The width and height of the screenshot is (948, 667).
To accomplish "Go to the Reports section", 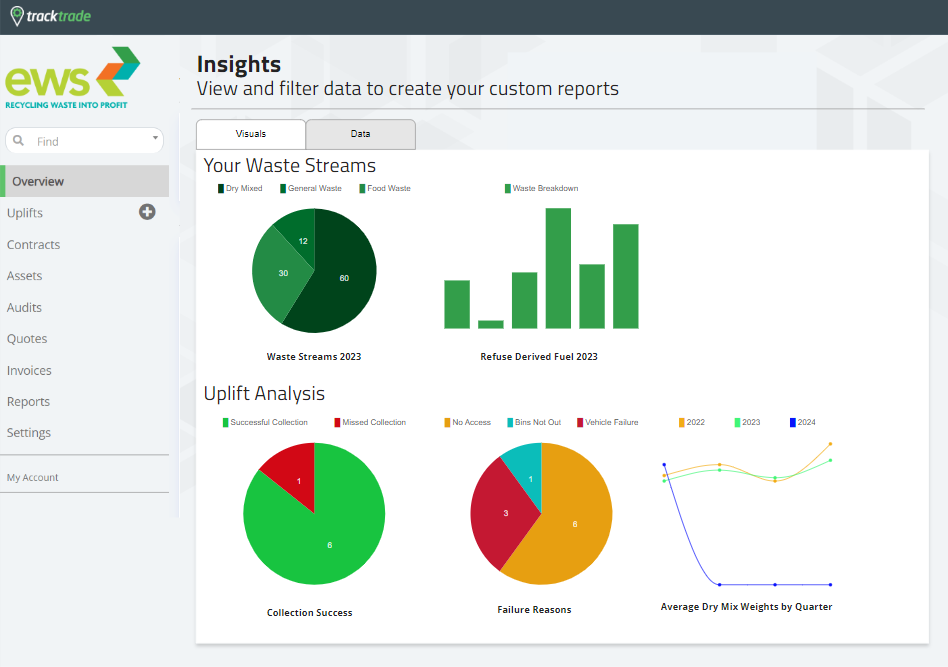I will [28, 402].
